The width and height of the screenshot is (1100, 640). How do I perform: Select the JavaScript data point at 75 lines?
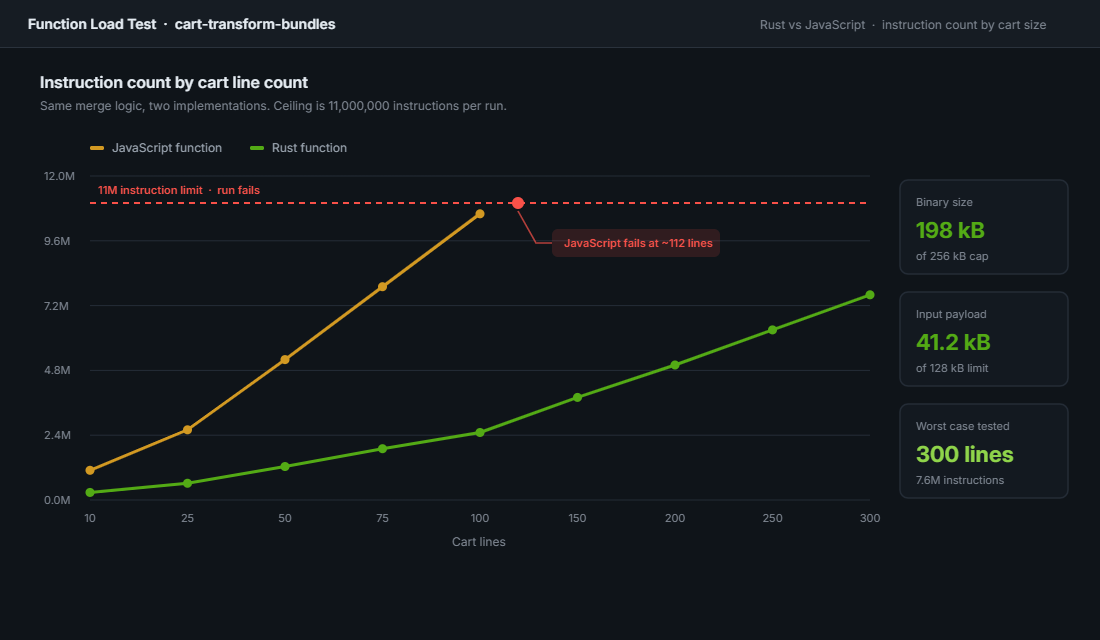(382, 287)
